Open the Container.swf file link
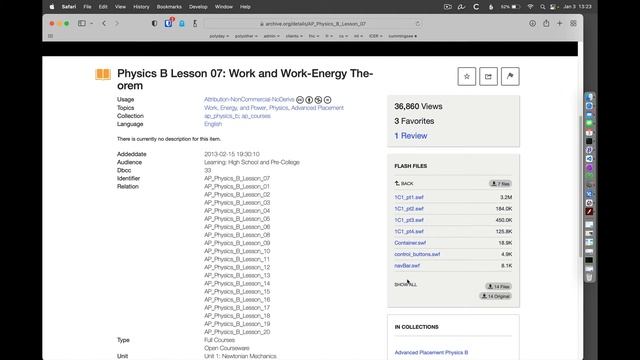This screenshot has width=640, height=360. tap(410, 243)
